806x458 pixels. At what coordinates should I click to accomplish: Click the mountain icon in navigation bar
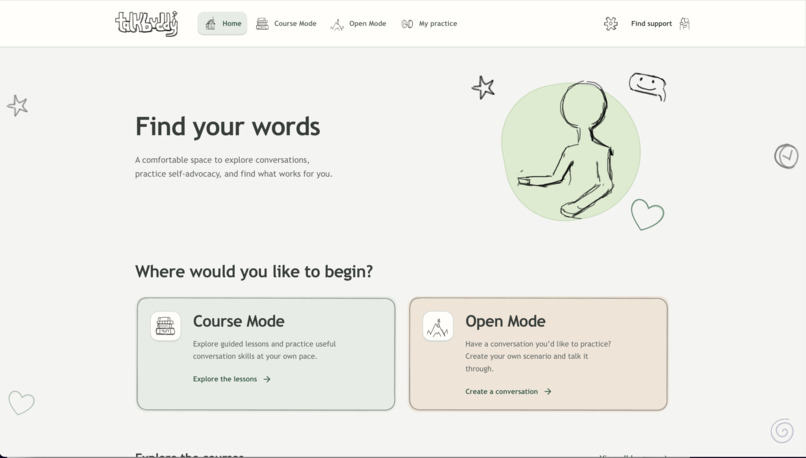[337, 24]
